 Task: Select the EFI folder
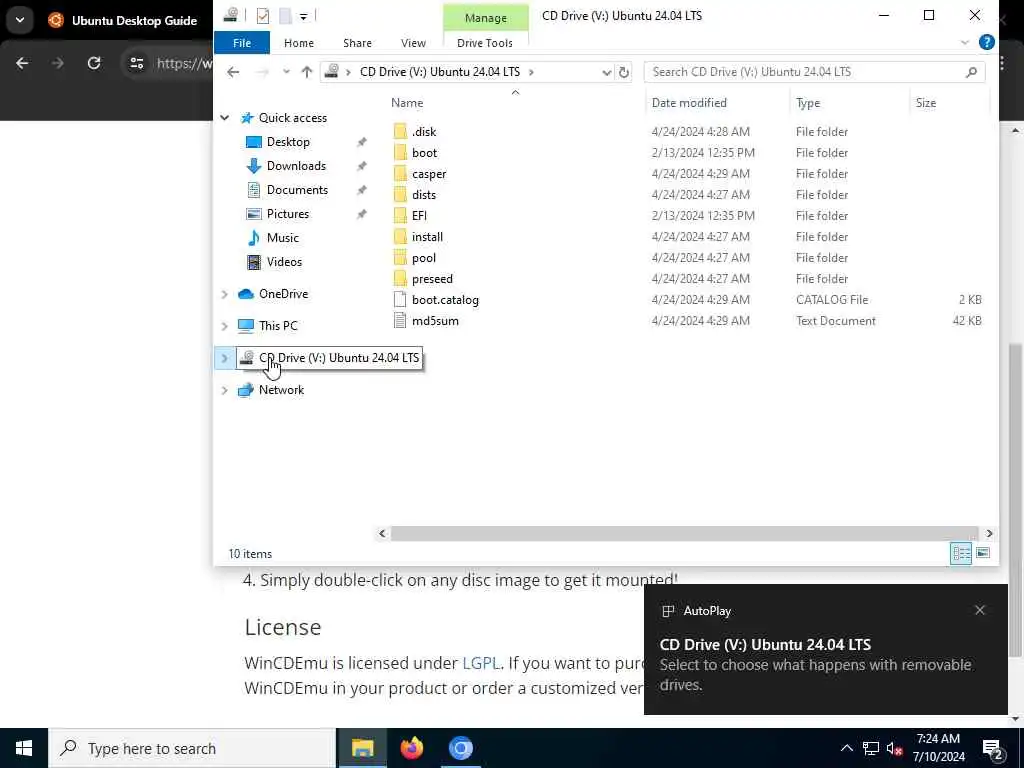click(x=419, y=216)
